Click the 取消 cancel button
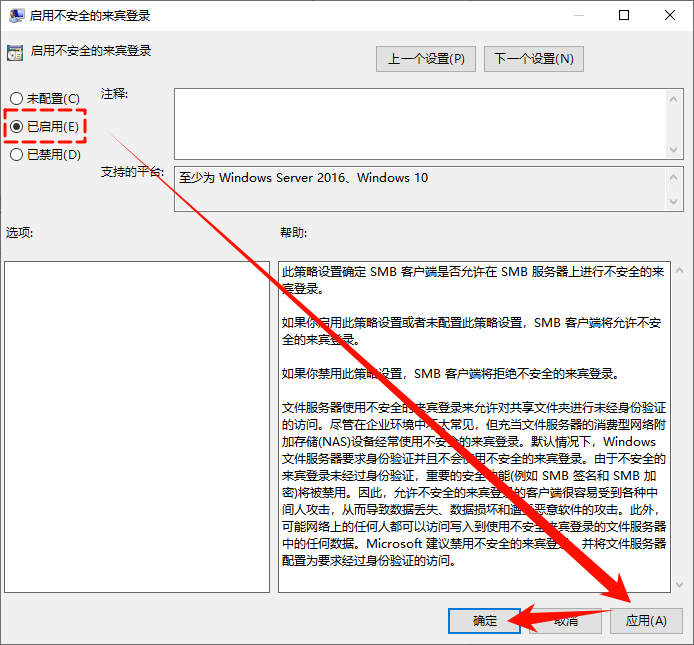Screen dimensions: 694x645 [566, 621]
